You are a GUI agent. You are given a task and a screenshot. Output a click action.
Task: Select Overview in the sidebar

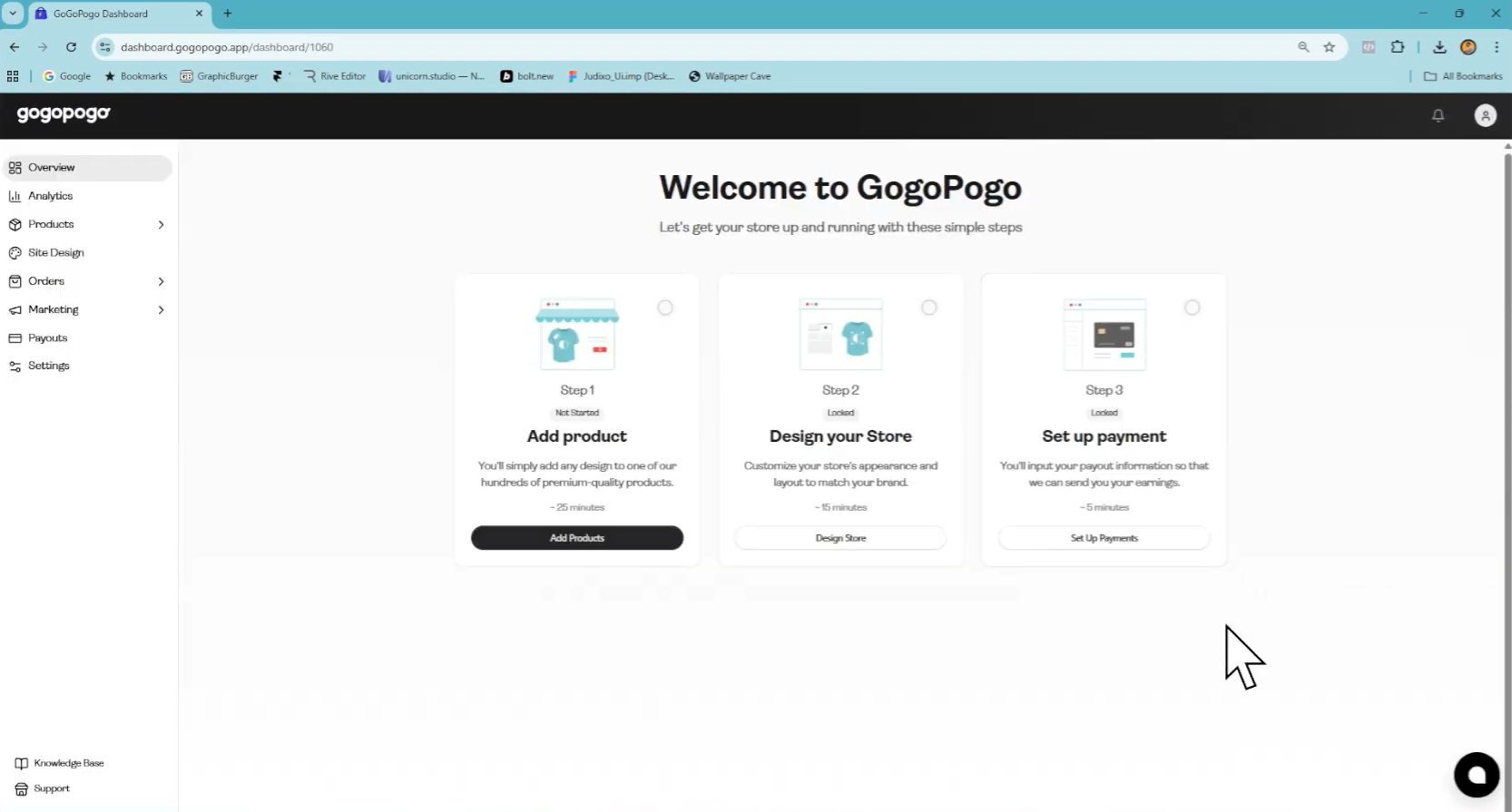88,168
